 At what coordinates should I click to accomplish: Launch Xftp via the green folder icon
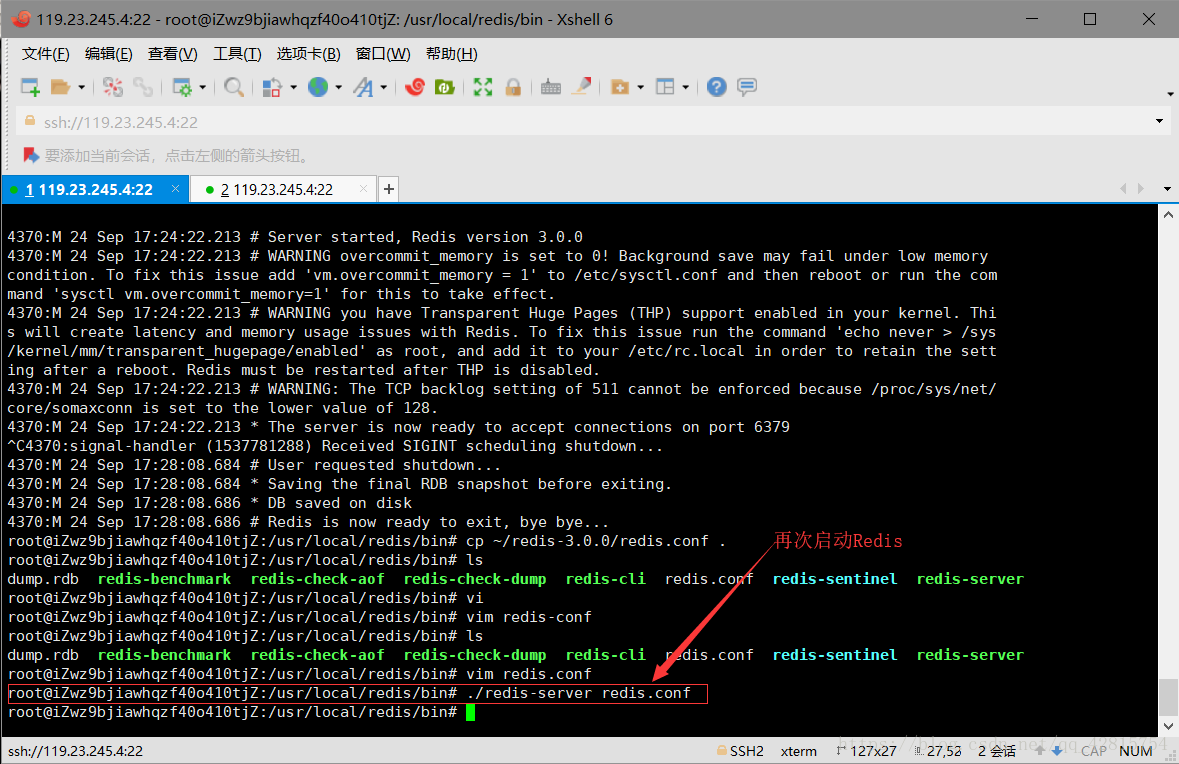444,87
